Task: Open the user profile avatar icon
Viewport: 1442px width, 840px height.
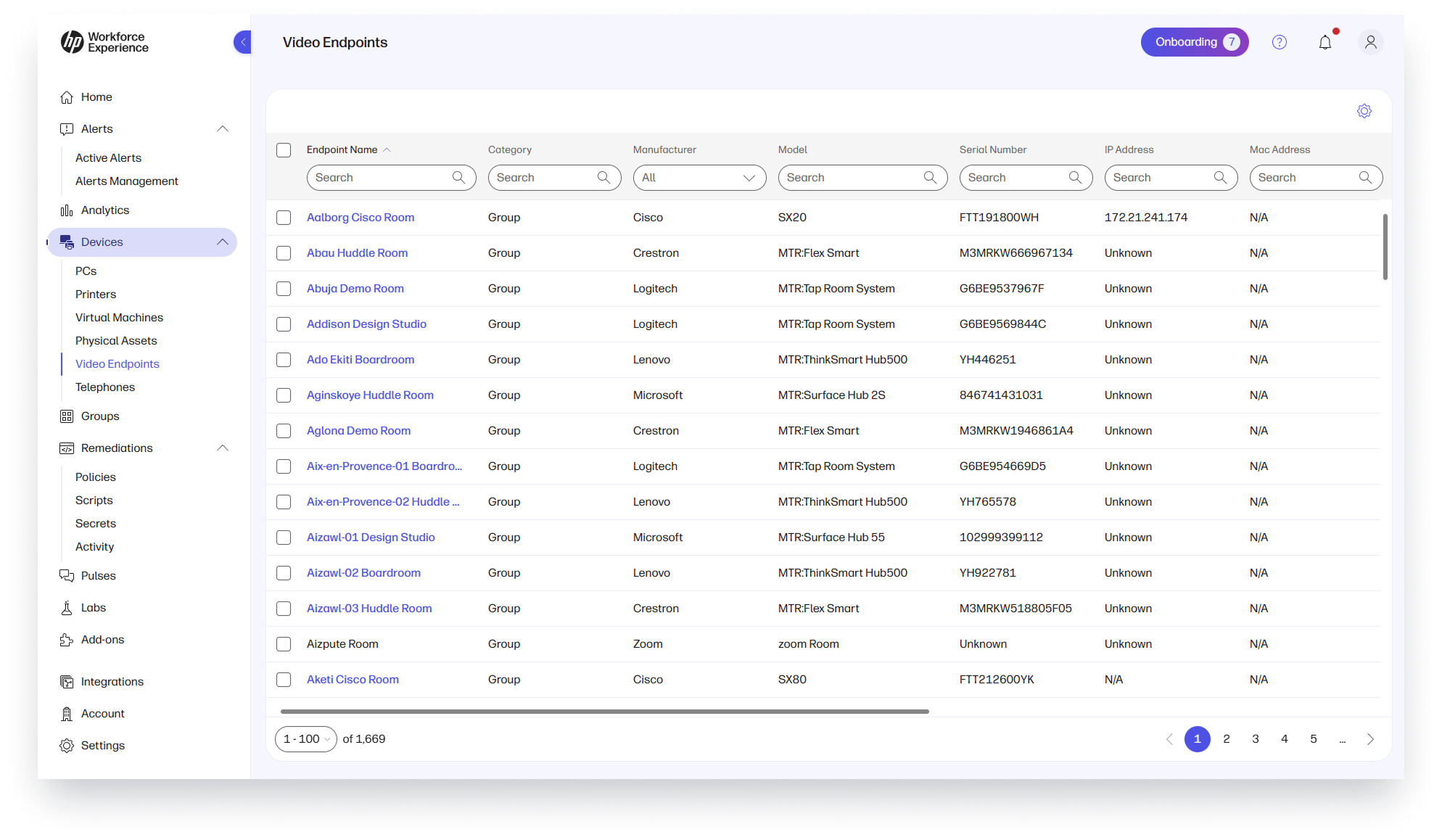Action: pos(1370,42)
